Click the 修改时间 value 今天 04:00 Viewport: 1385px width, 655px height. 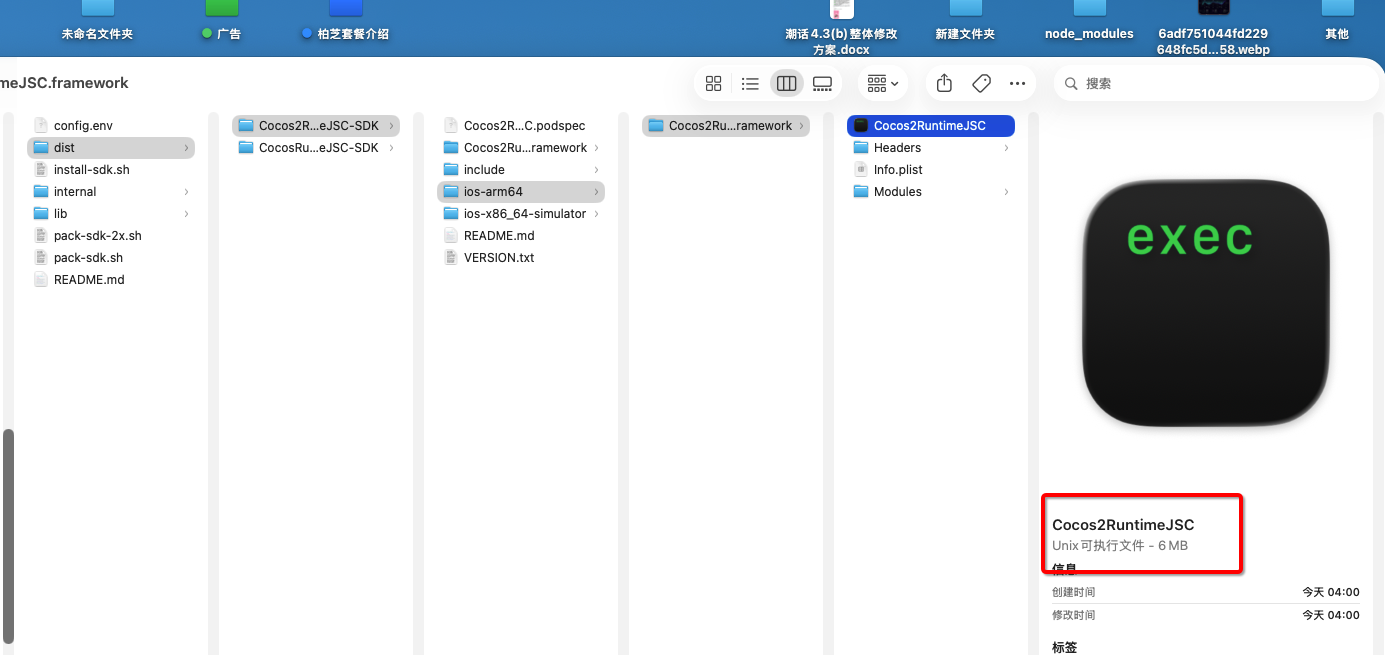[1330, 615]
